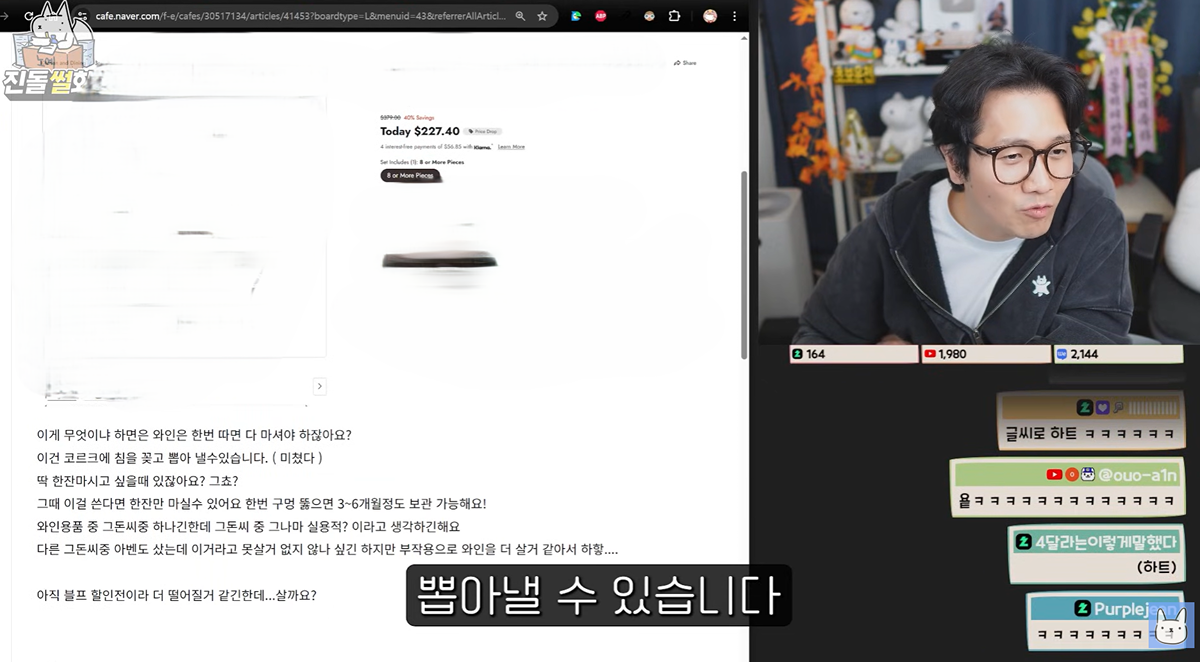
Task: Open the Chrome three-dot menu
Action: [x=735, y=16]
